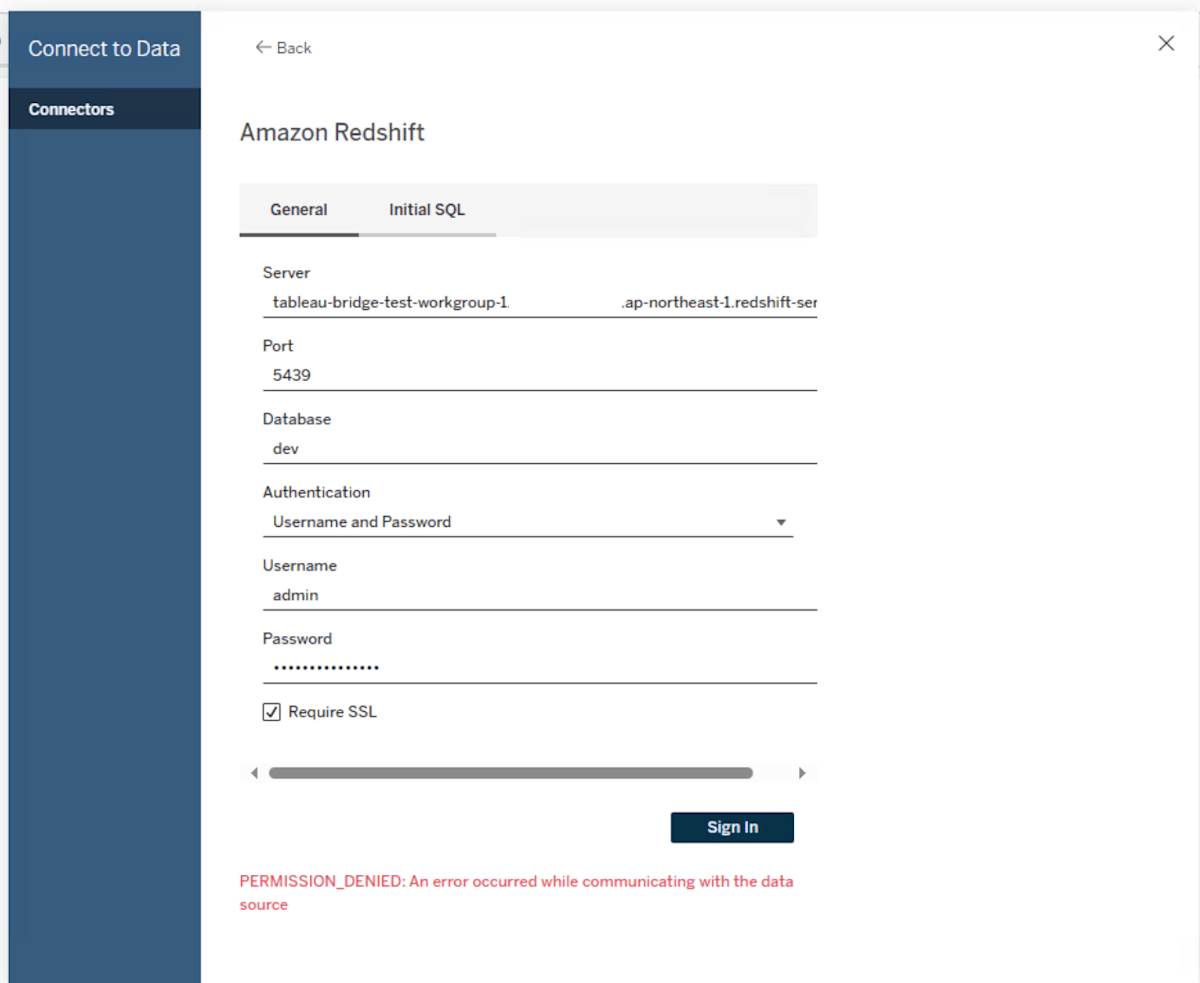This screenshot has width=1200, height=983.
Task: Open the Initial SQL tab
Action: 427,210
